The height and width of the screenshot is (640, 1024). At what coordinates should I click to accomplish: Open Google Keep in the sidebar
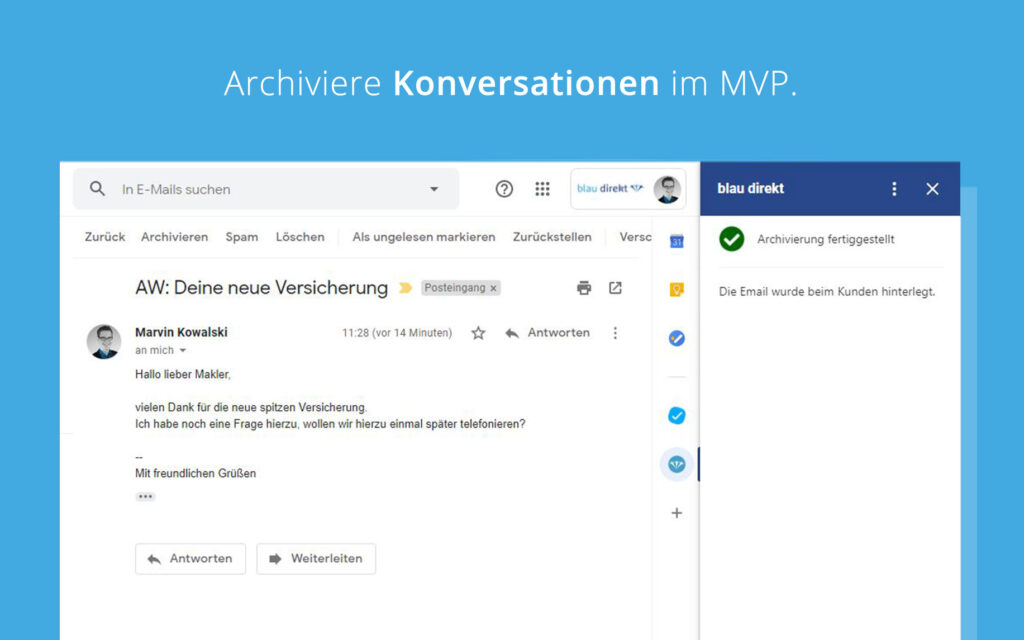pyautogui.click(x=677, y=289)
